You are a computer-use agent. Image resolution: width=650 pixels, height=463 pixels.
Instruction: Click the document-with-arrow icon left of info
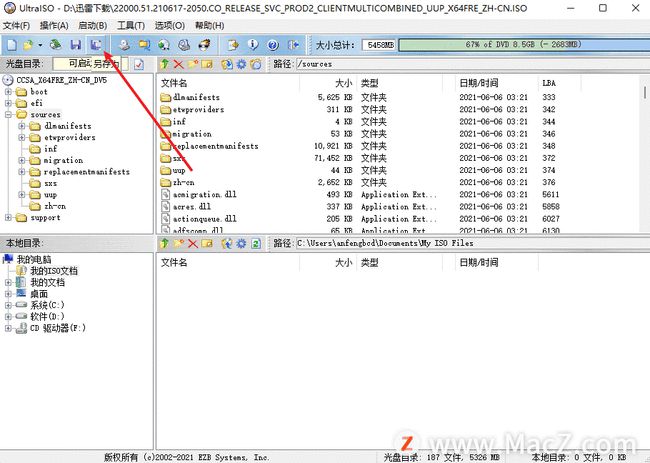pos(233,44)
